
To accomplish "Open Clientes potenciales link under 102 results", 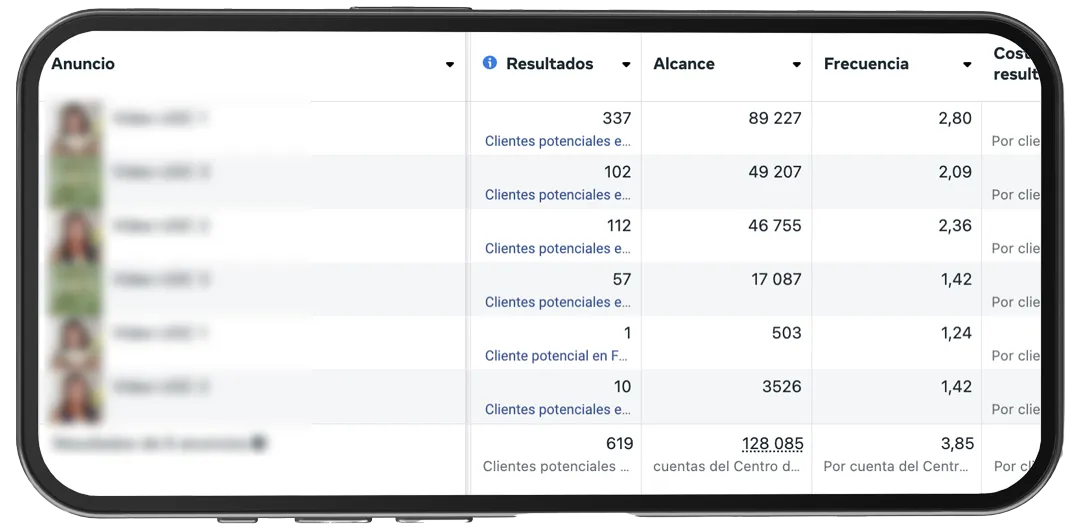I will coord(558,195).
